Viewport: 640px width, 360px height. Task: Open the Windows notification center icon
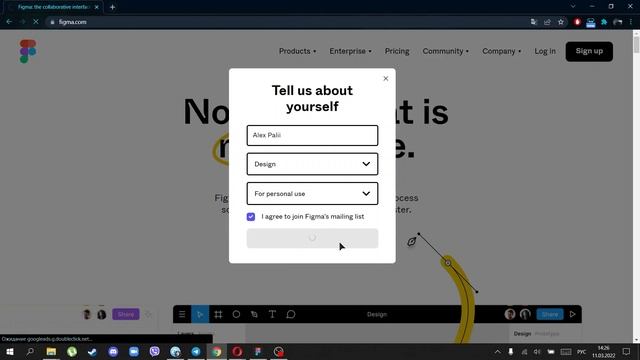pos(627,351)
